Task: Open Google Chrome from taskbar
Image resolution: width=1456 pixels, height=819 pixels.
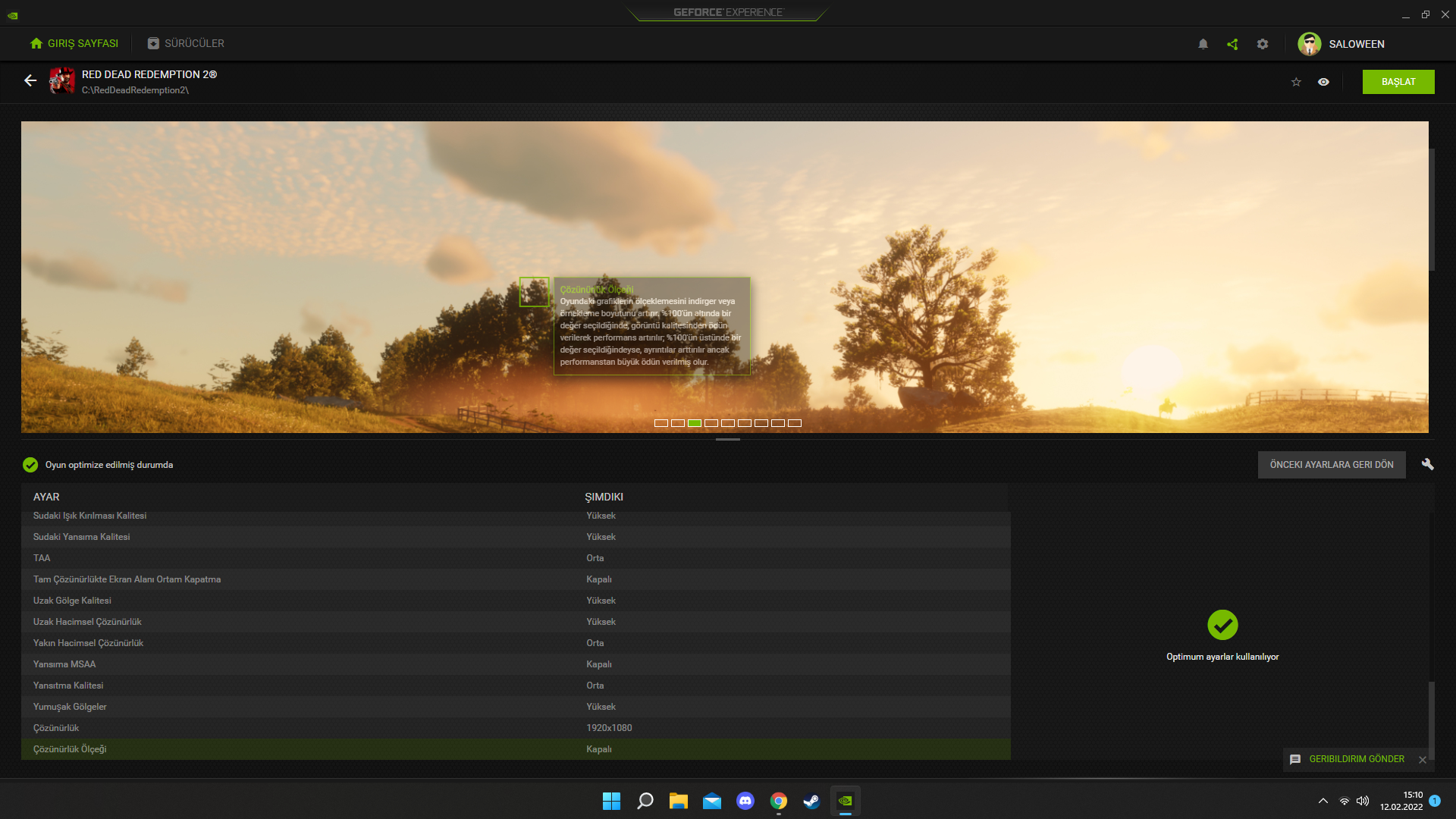Action: tap(779, 801)
